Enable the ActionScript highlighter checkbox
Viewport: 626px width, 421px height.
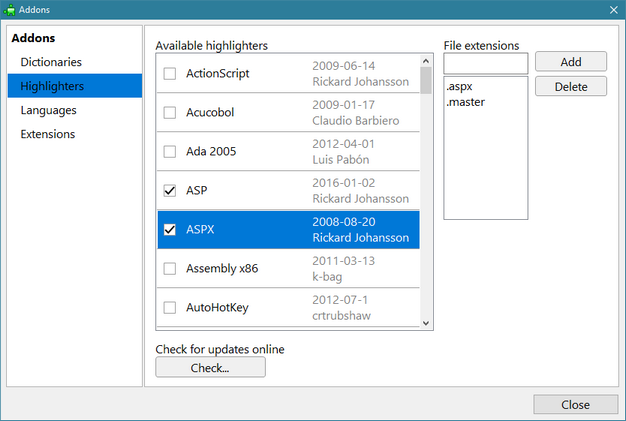click(170, 74)
